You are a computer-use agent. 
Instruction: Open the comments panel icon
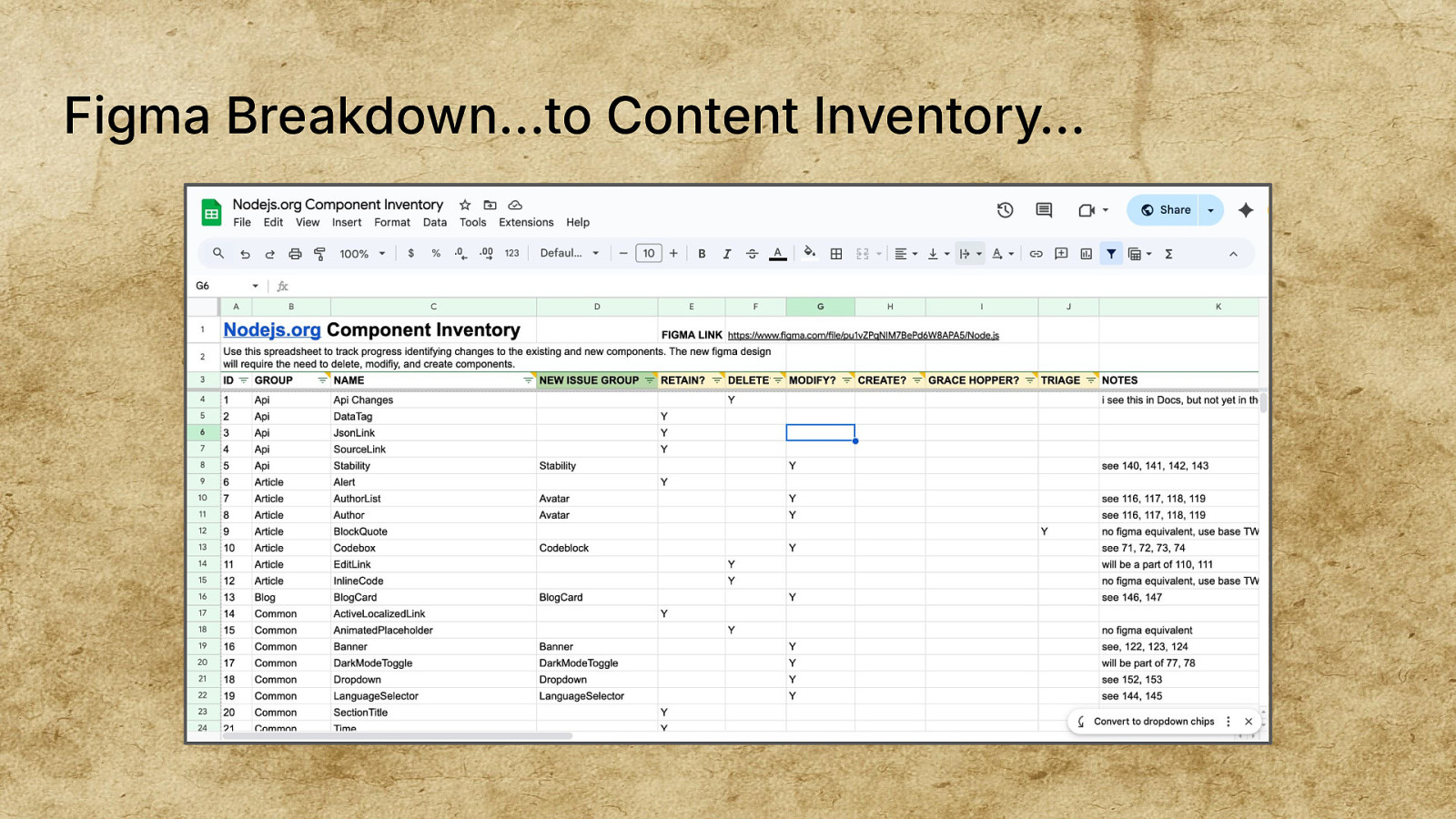(1044, 210)
